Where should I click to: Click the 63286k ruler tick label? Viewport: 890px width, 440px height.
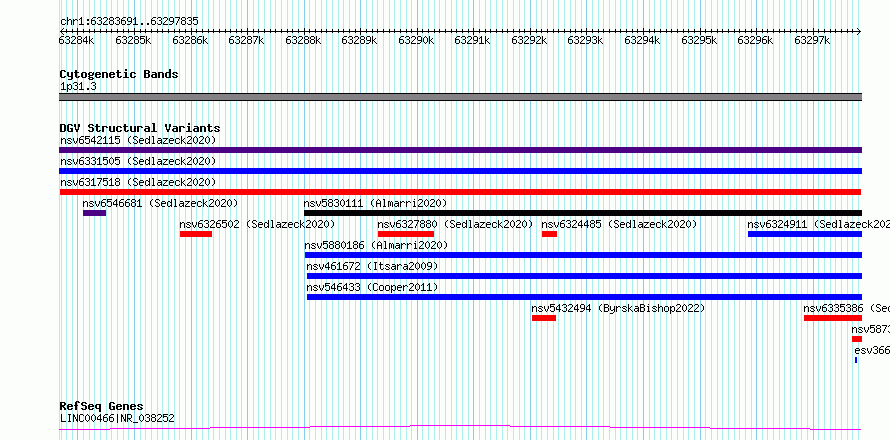pos(190,40)
